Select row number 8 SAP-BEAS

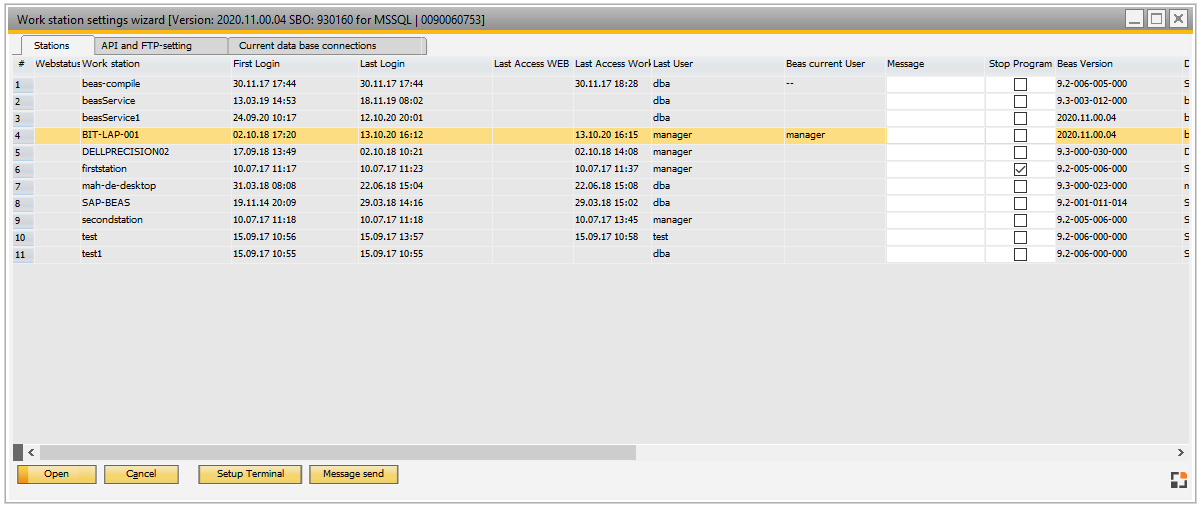click(x=22, y=203)
